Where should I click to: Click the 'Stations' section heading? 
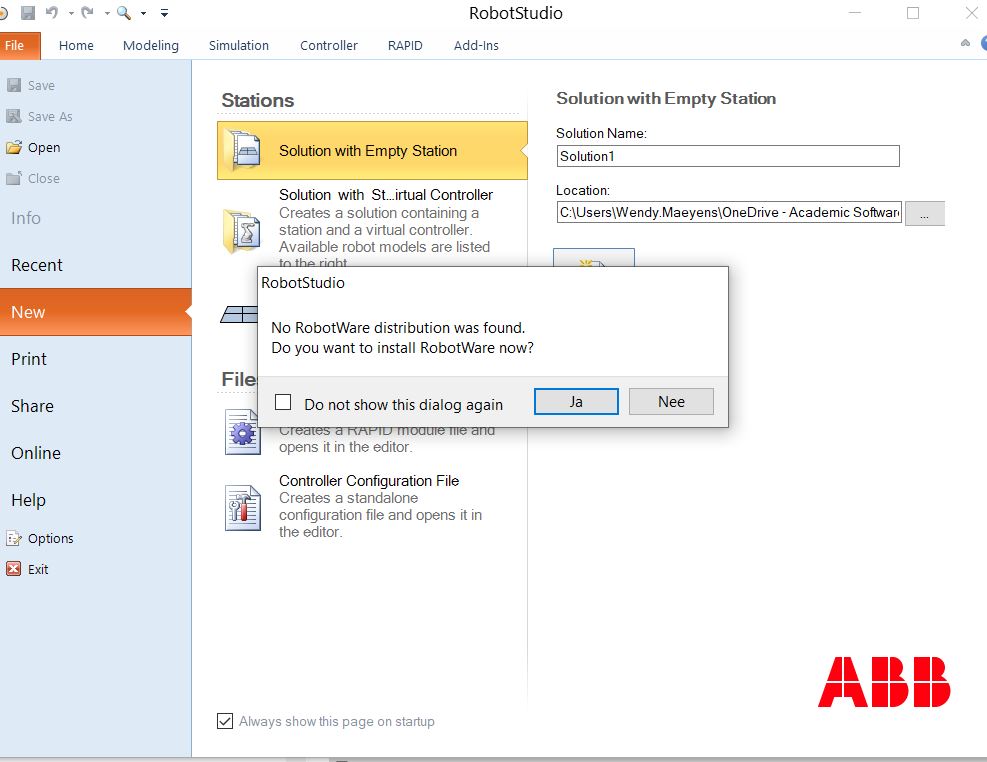(258, 100)
